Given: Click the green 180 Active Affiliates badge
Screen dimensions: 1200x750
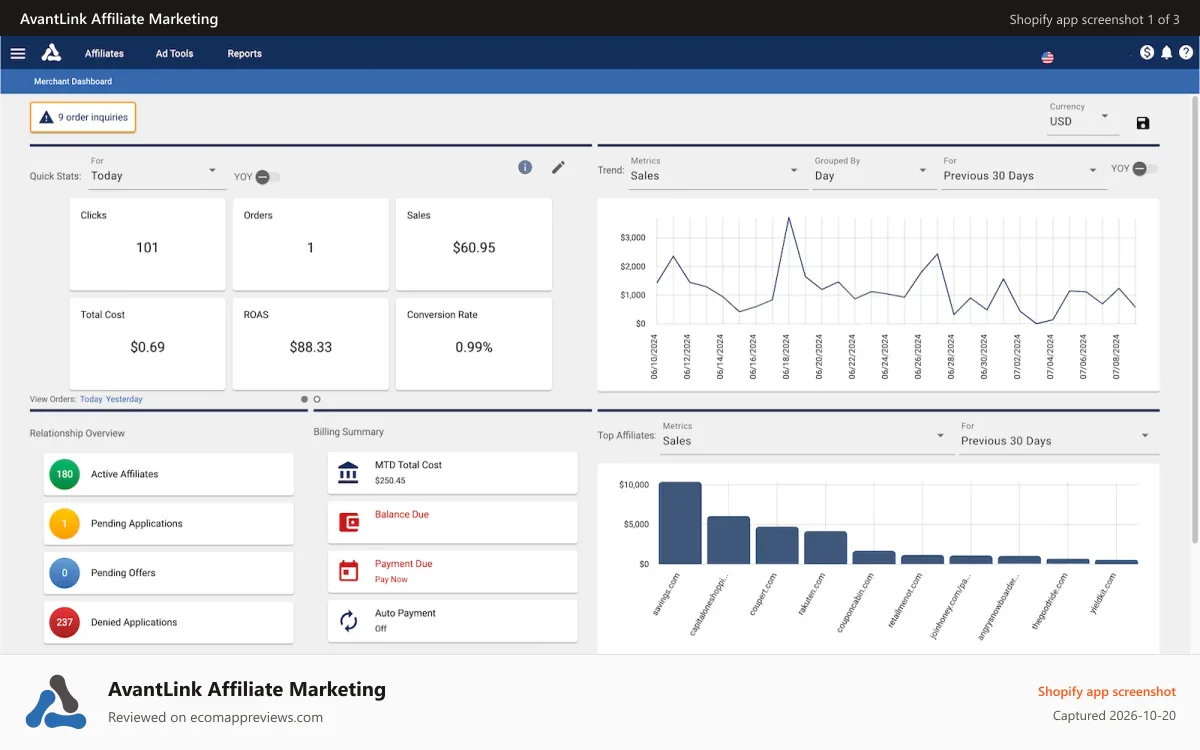Looking at the screenshot, I should tap(64, 474).
